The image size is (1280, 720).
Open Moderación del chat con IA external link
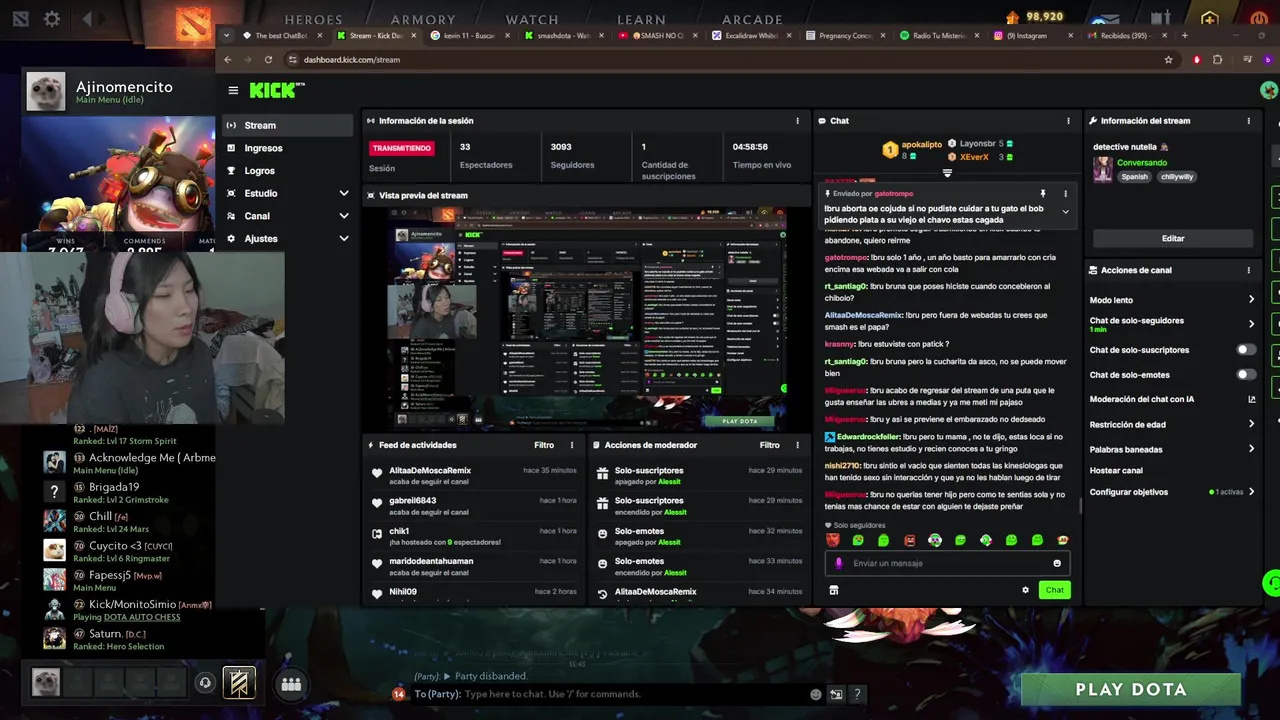[x=1252, y=399]
